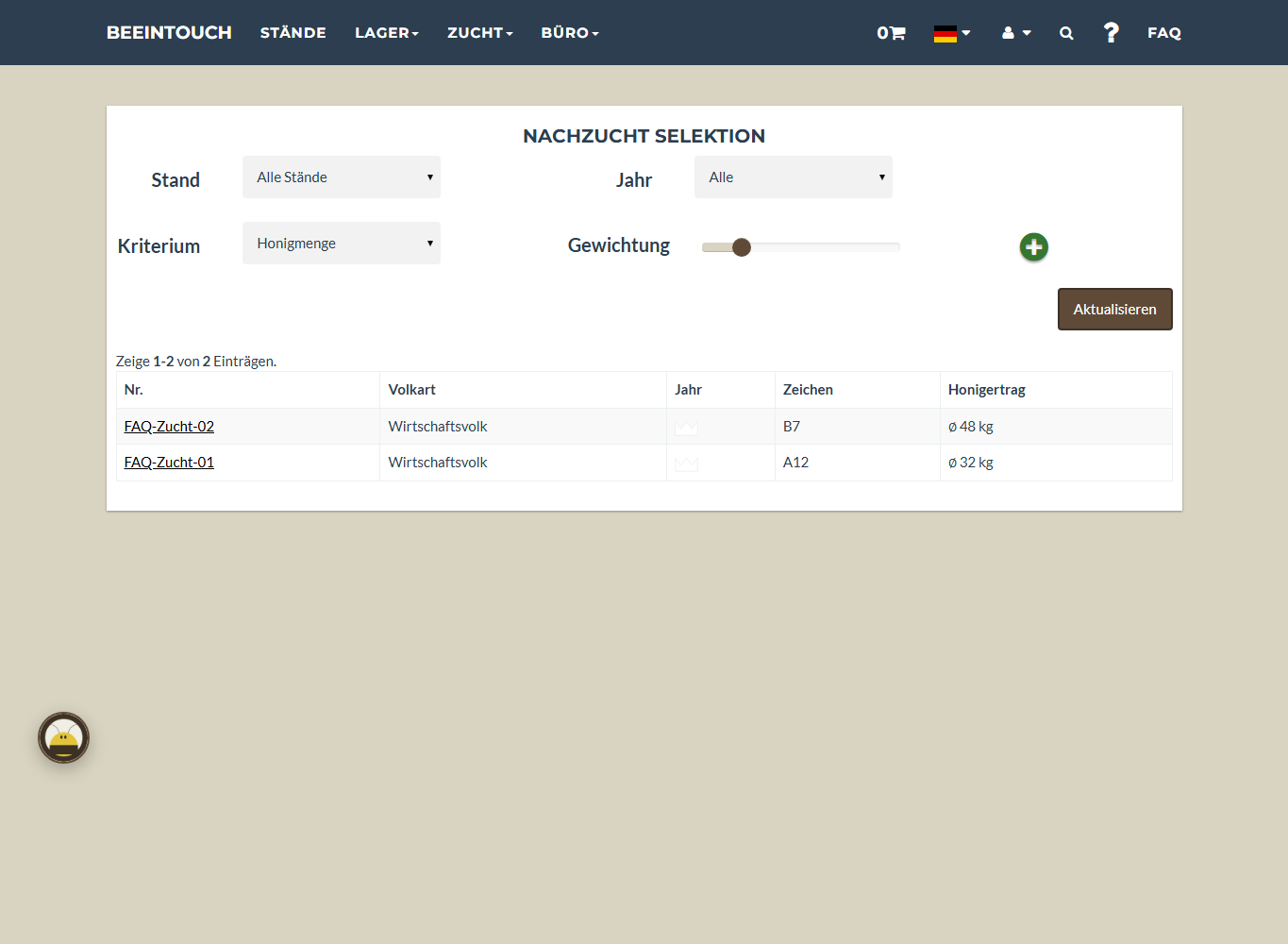Viewport: 1288px width, 944px height.
Task: Go to BEEINTOUCH home
Action: tap(169, 33)
